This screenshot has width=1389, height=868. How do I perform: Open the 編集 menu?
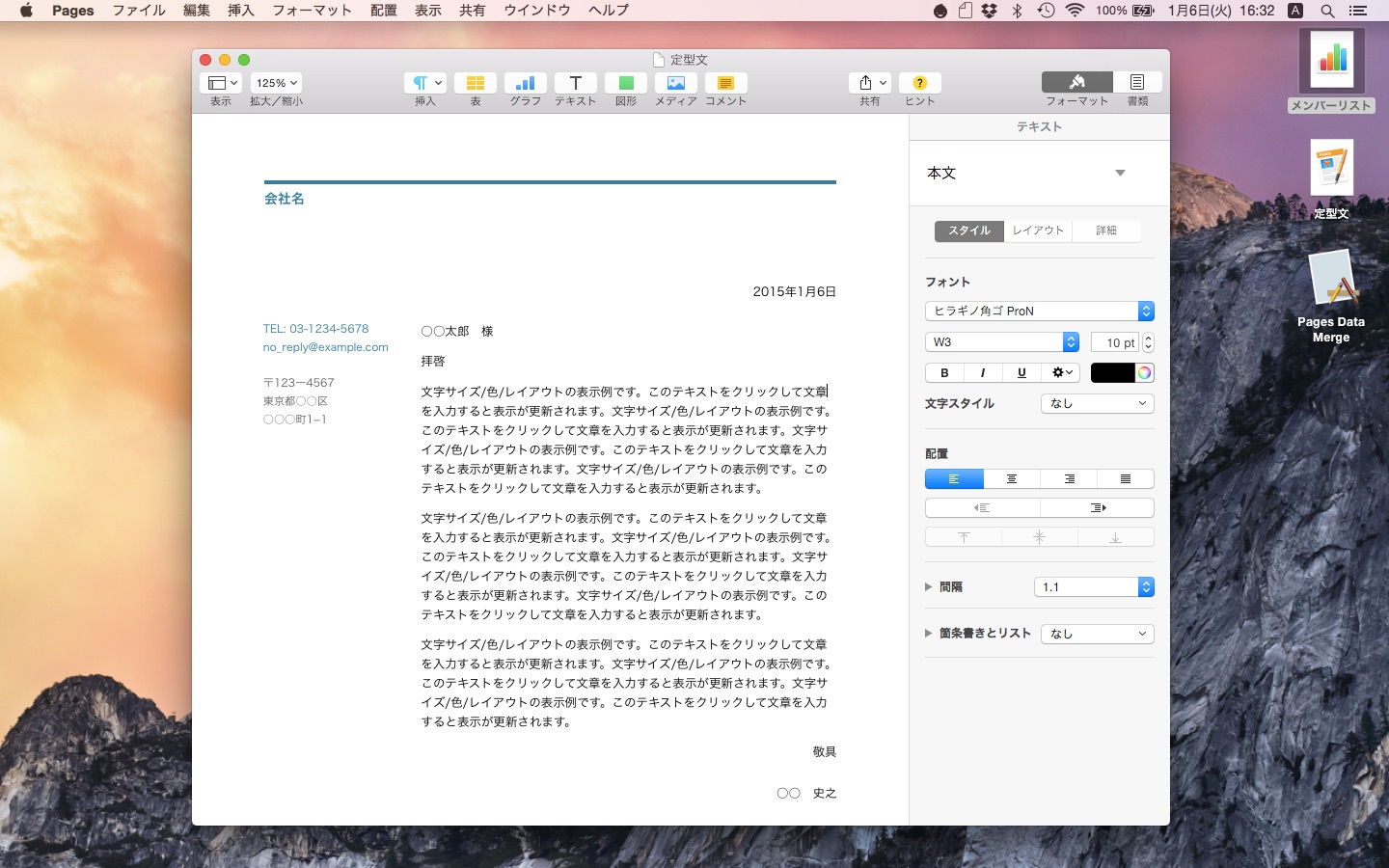pos(197,11)
